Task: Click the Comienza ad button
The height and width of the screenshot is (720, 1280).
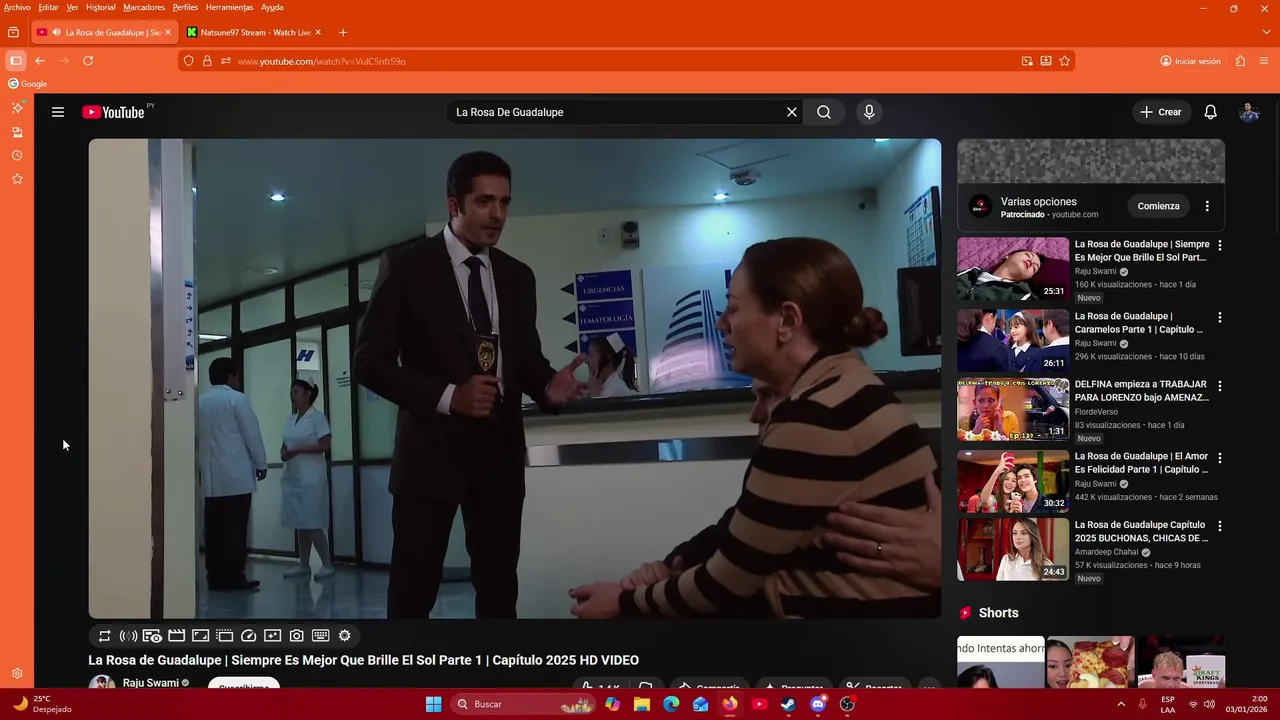Action: coord(1158,206)
